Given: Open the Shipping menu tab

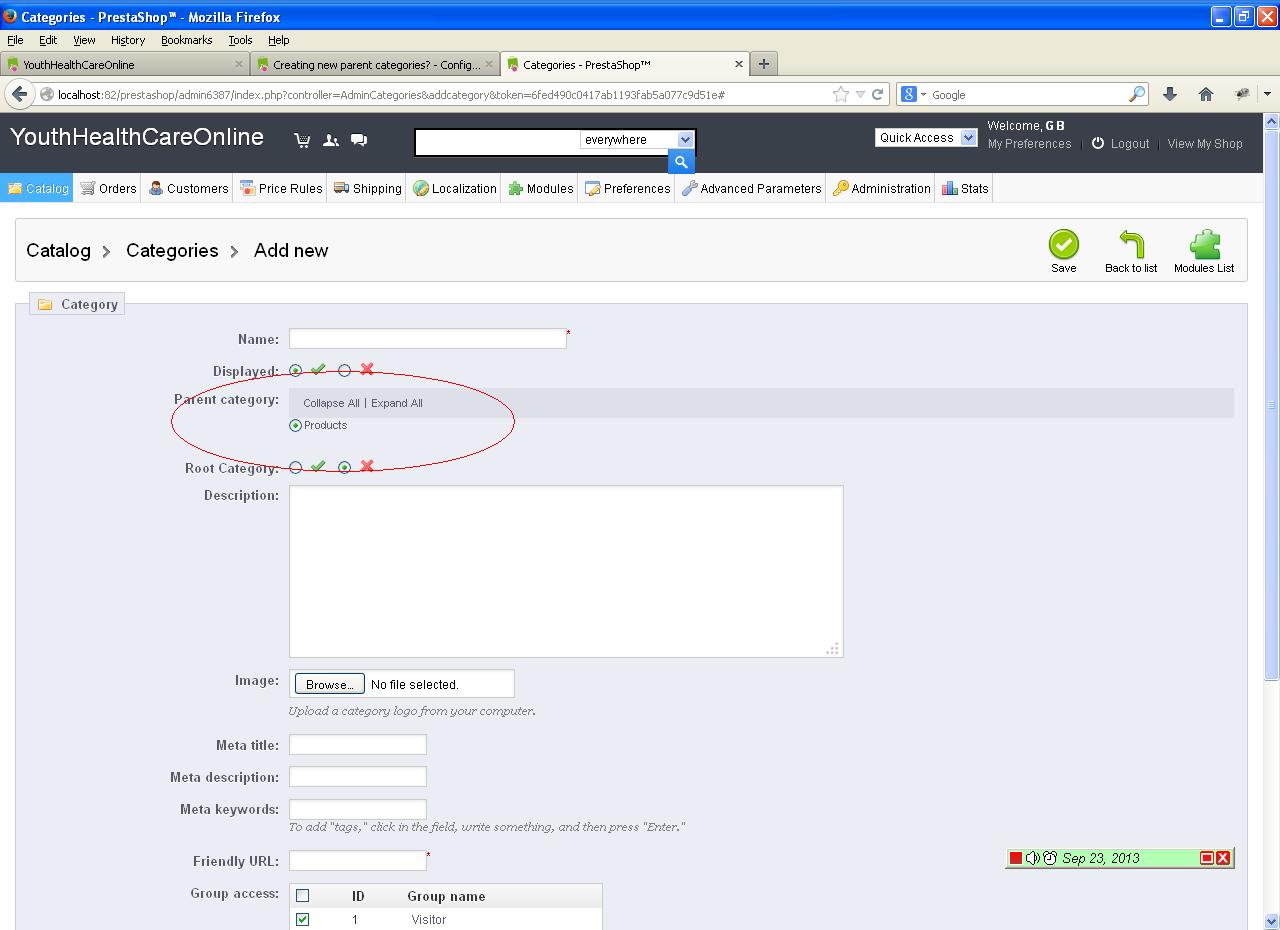Looking at the screenshot, I should pos(367,188).
